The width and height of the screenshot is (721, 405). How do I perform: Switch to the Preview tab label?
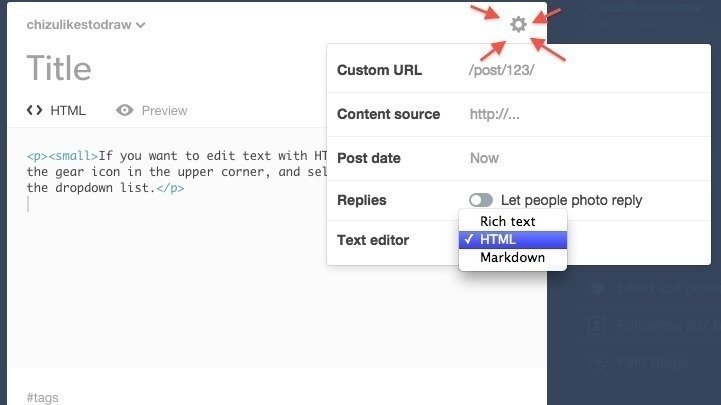coord(164,110)
